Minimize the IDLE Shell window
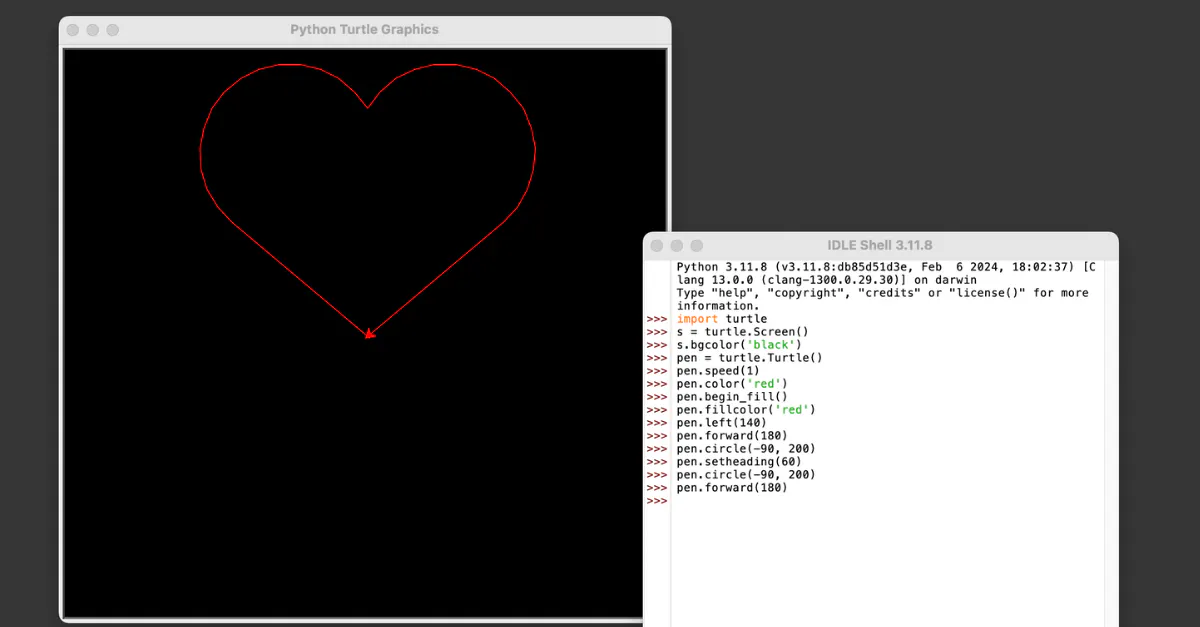Viewport: 1200px width, 627px height. tap(677, 245)
